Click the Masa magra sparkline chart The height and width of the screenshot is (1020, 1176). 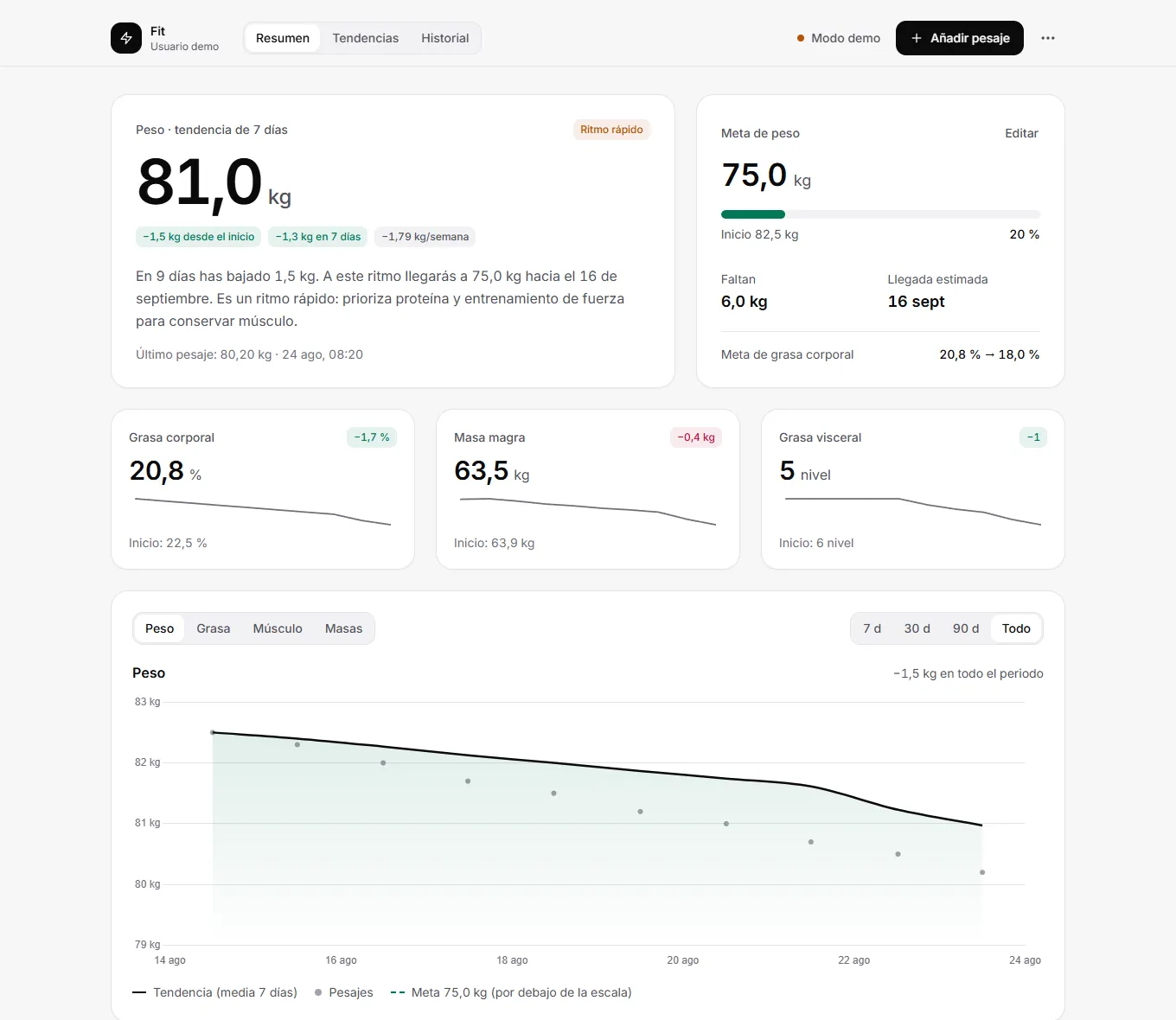588,511
